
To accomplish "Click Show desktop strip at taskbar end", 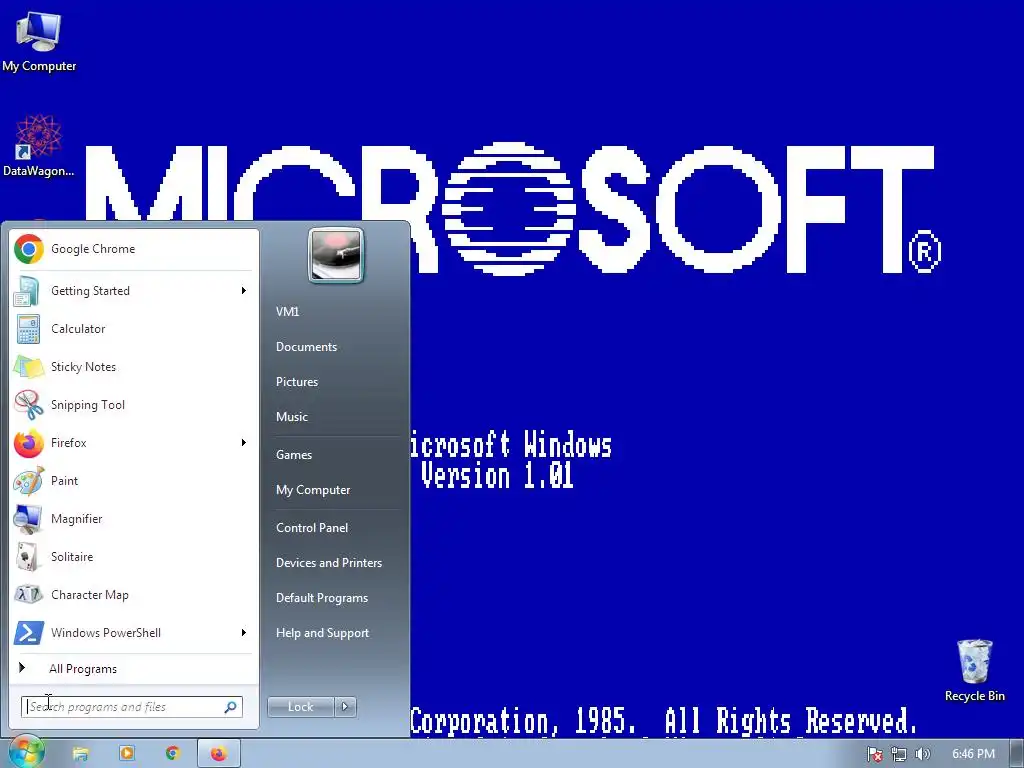I will pos(1018,754).
